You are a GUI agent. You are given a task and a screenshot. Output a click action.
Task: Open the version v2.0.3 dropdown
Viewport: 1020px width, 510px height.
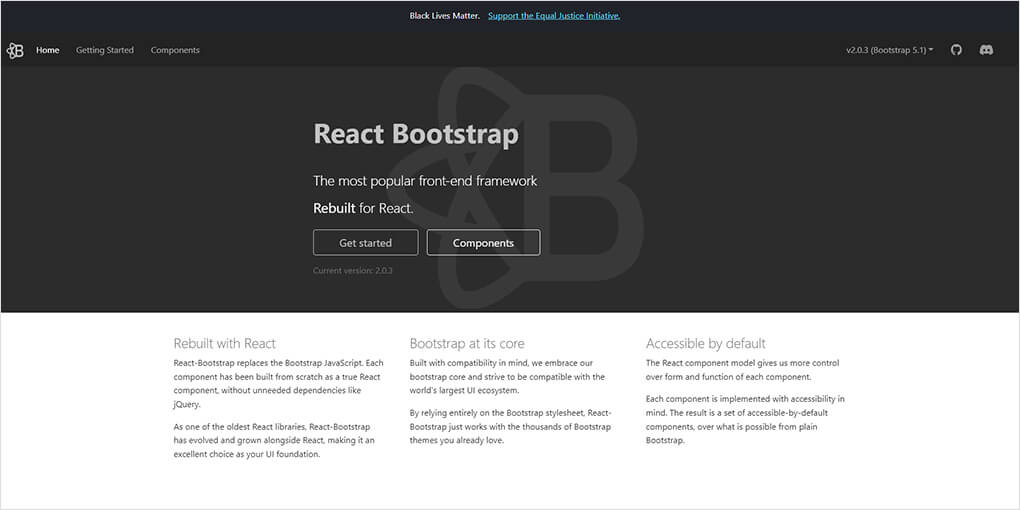(889, 50)
